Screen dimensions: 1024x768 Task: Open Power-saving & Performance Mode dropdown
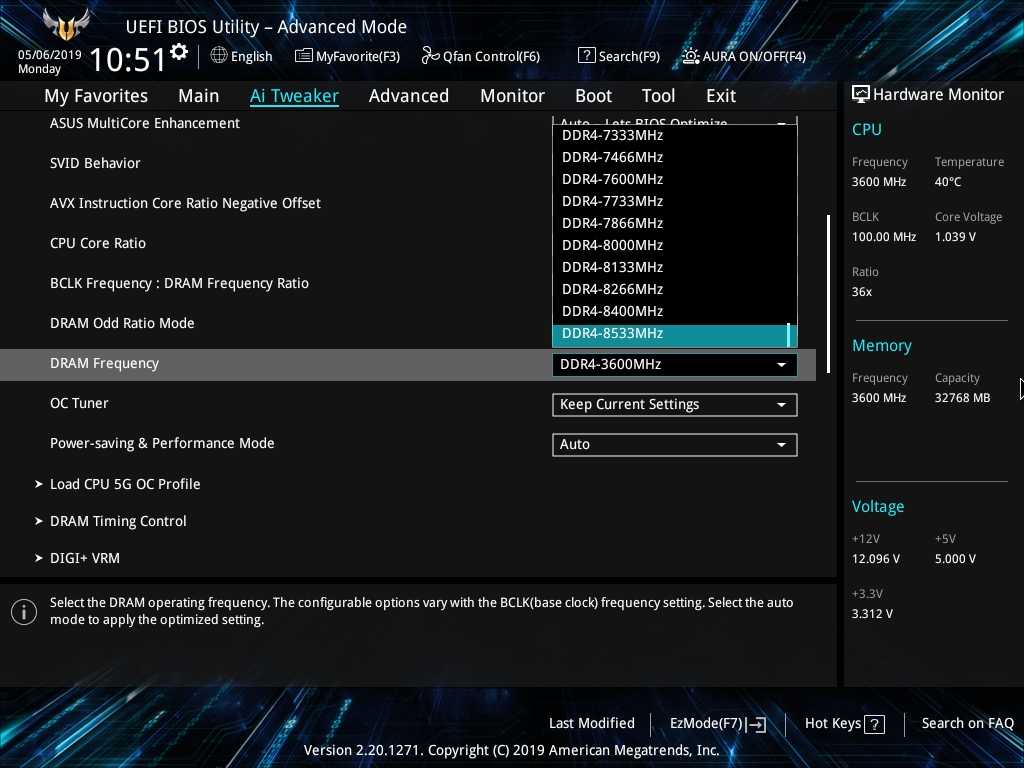pos(674,445)
